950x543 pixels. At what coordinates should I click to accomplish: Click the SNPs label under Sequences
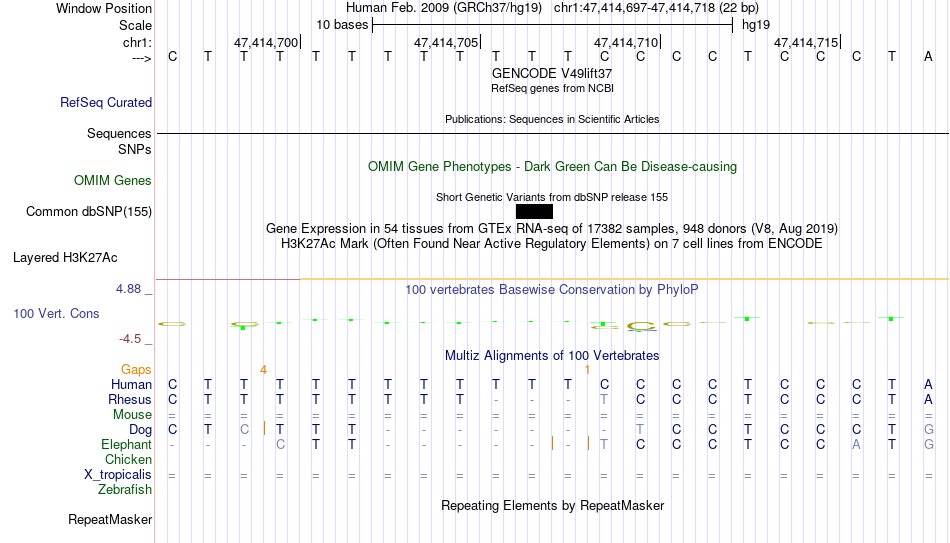pos(135,149)
